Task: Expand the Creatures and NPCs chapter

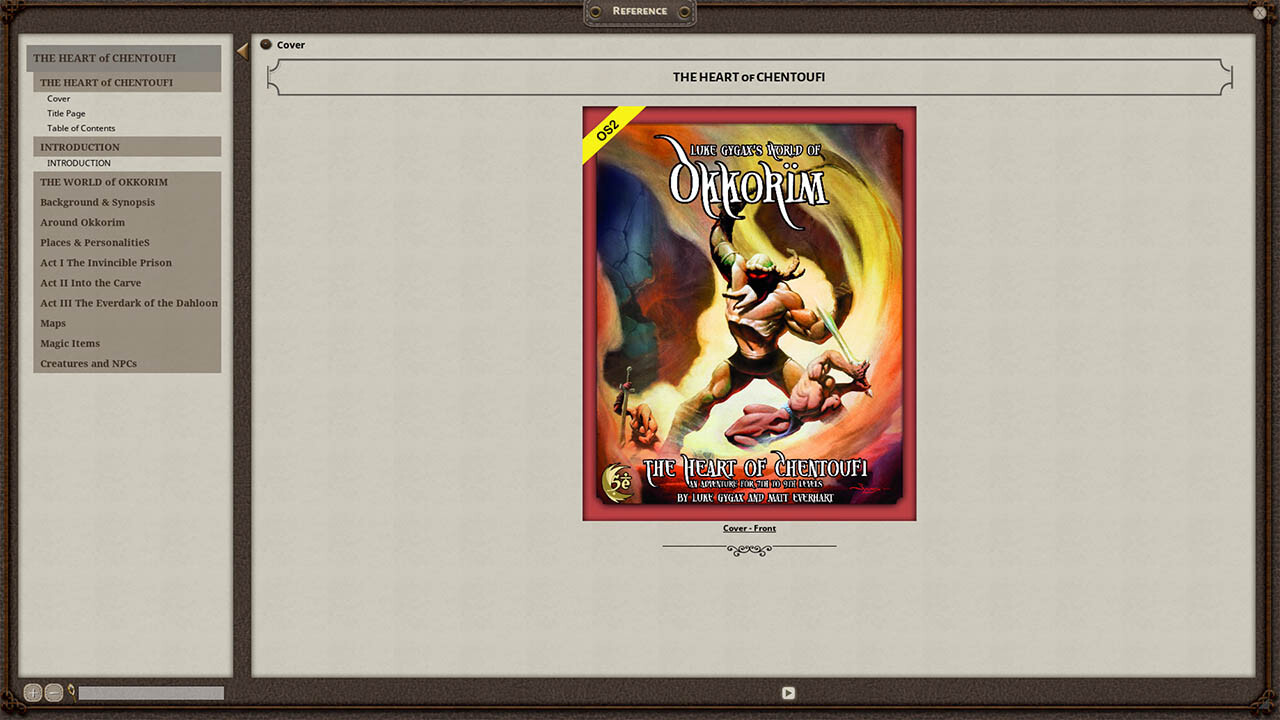Action: click(127, 363)
